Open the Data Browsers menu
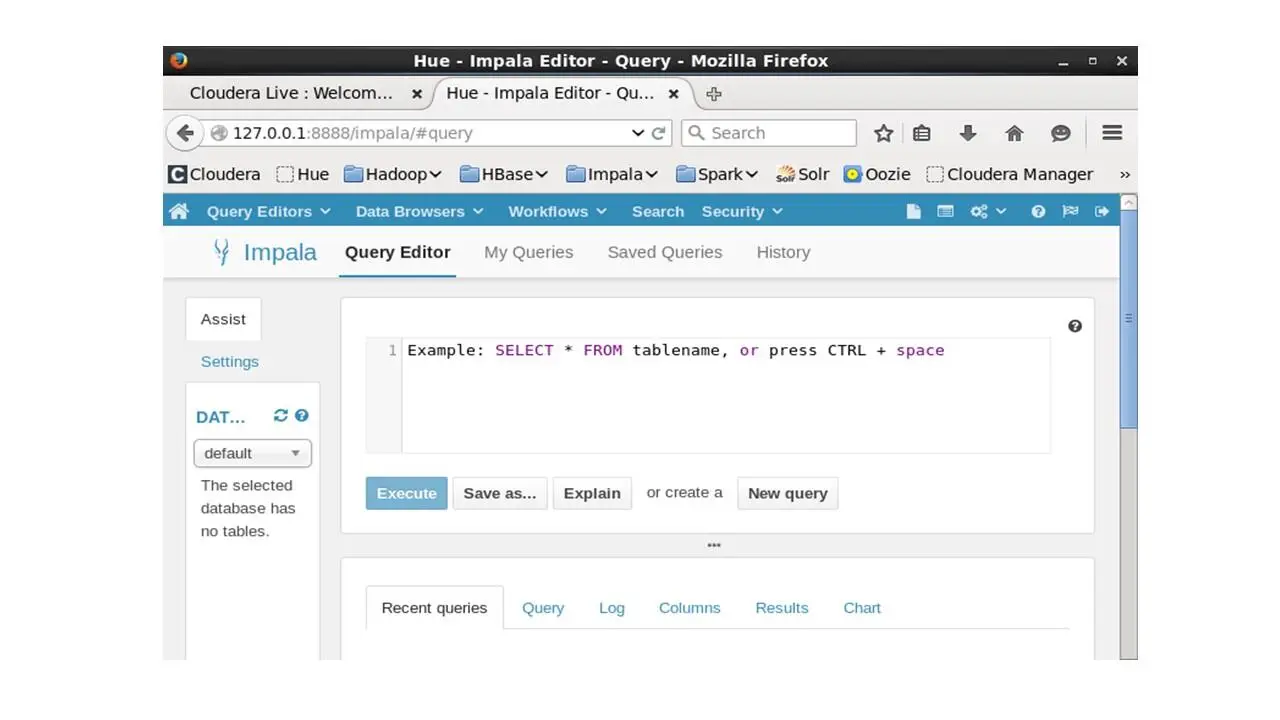Screen dimensions: 1280x720 coord(419,211)
